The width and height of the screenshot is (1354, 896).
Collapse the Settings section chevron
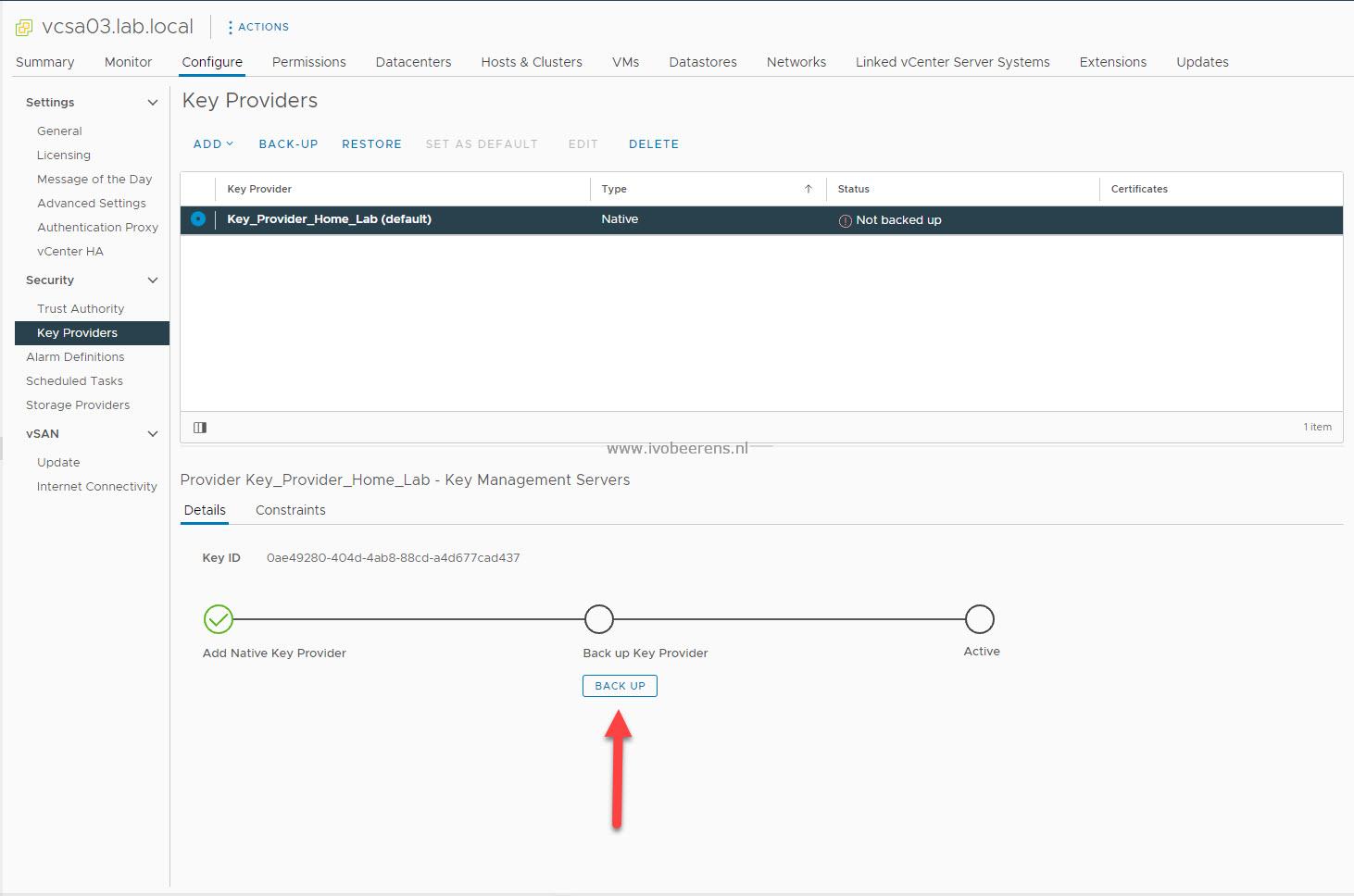pos(153,103)
